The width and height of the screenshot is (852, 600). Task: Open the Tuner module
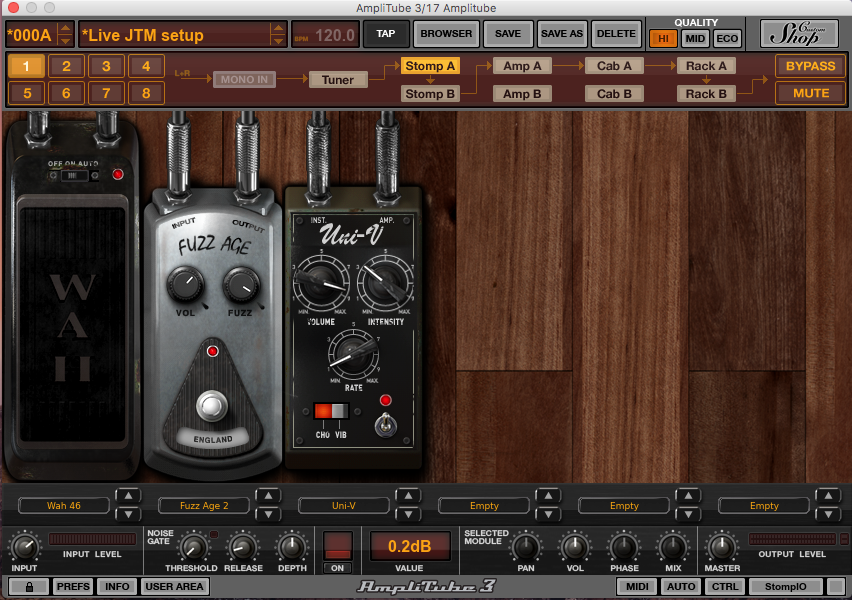point(338,80)
